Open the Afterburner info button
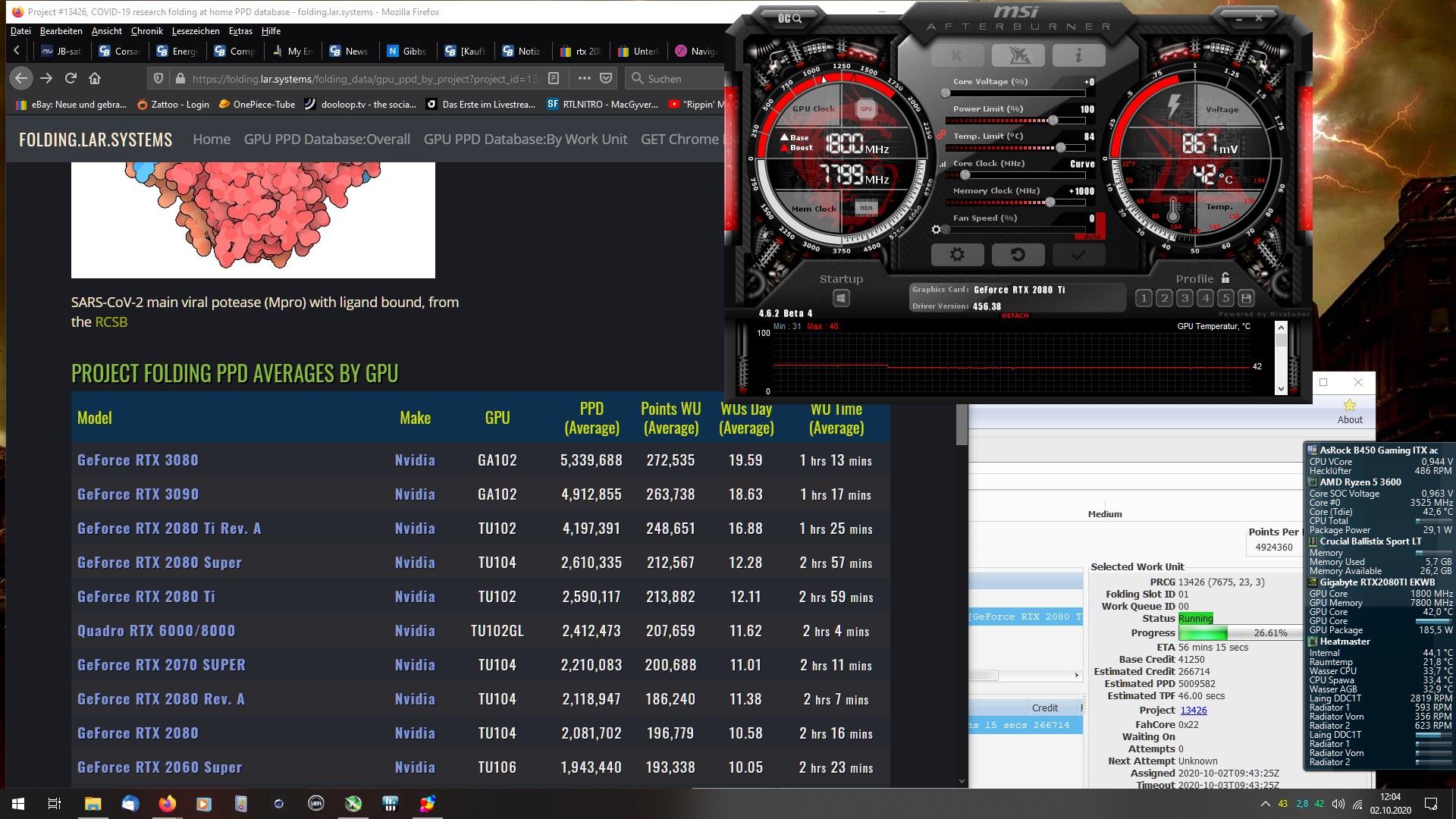Image resolution: width=1456 pixels, height=819 pixels. tap(1078, 55)
